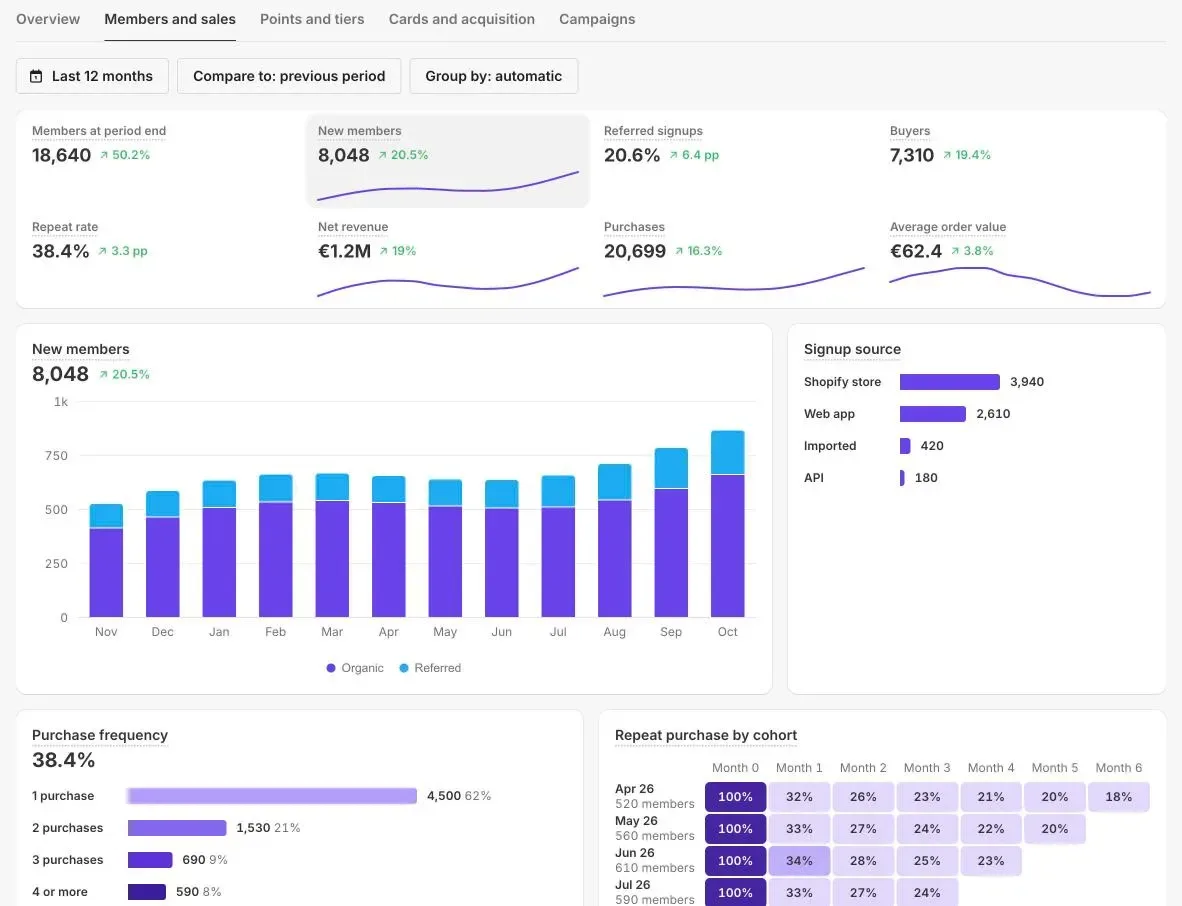Click Apr 26 cohort Month 6 cell 18%
This screenshot has height=906, width=1182.
pos(1119,797)
